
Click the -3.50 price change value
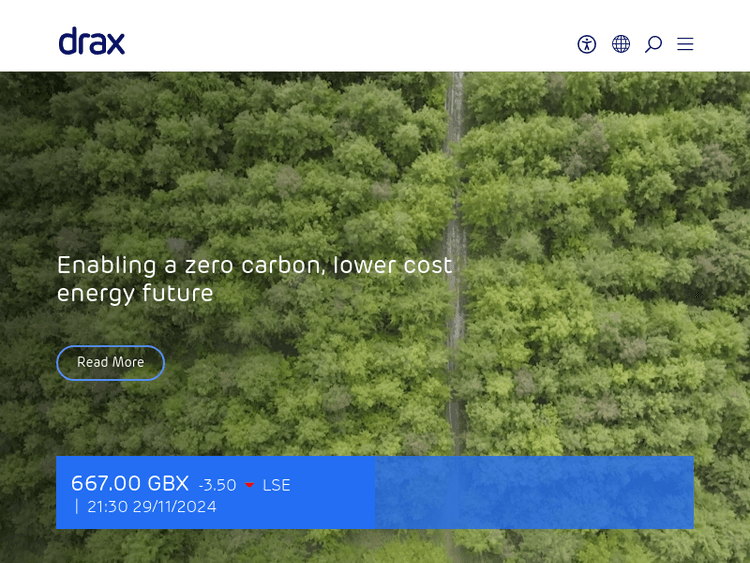(217, 486)
